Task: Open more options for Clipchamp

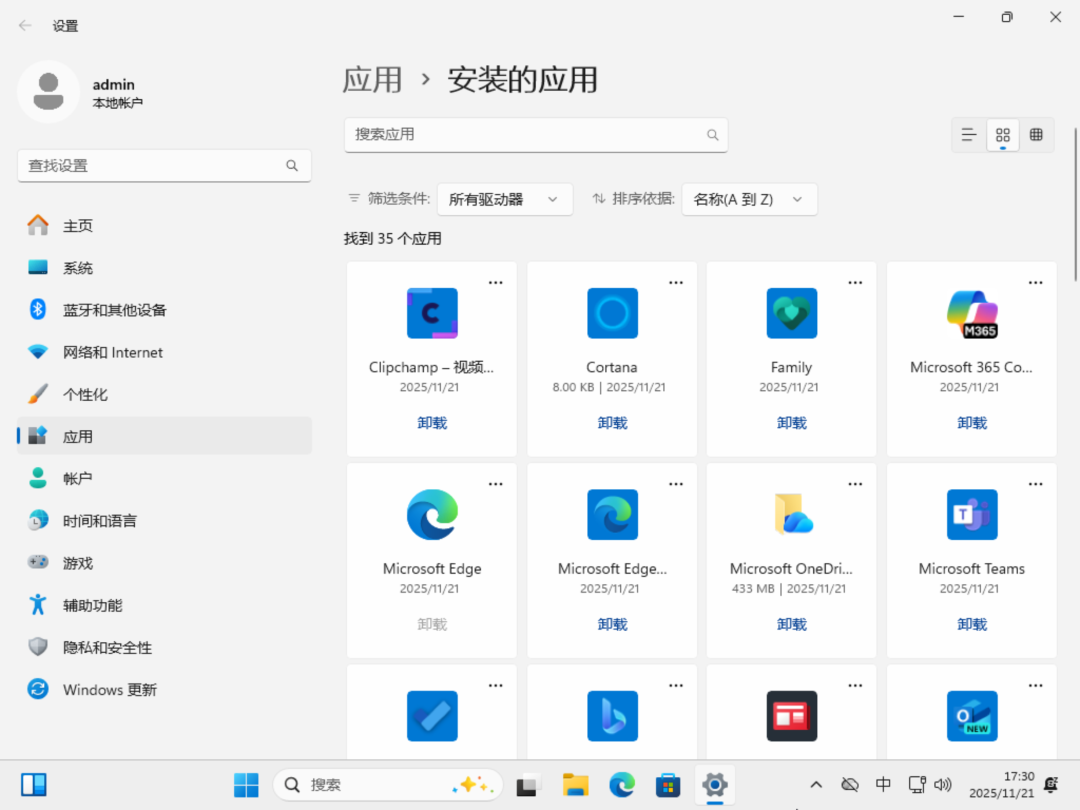Action: 496,282
